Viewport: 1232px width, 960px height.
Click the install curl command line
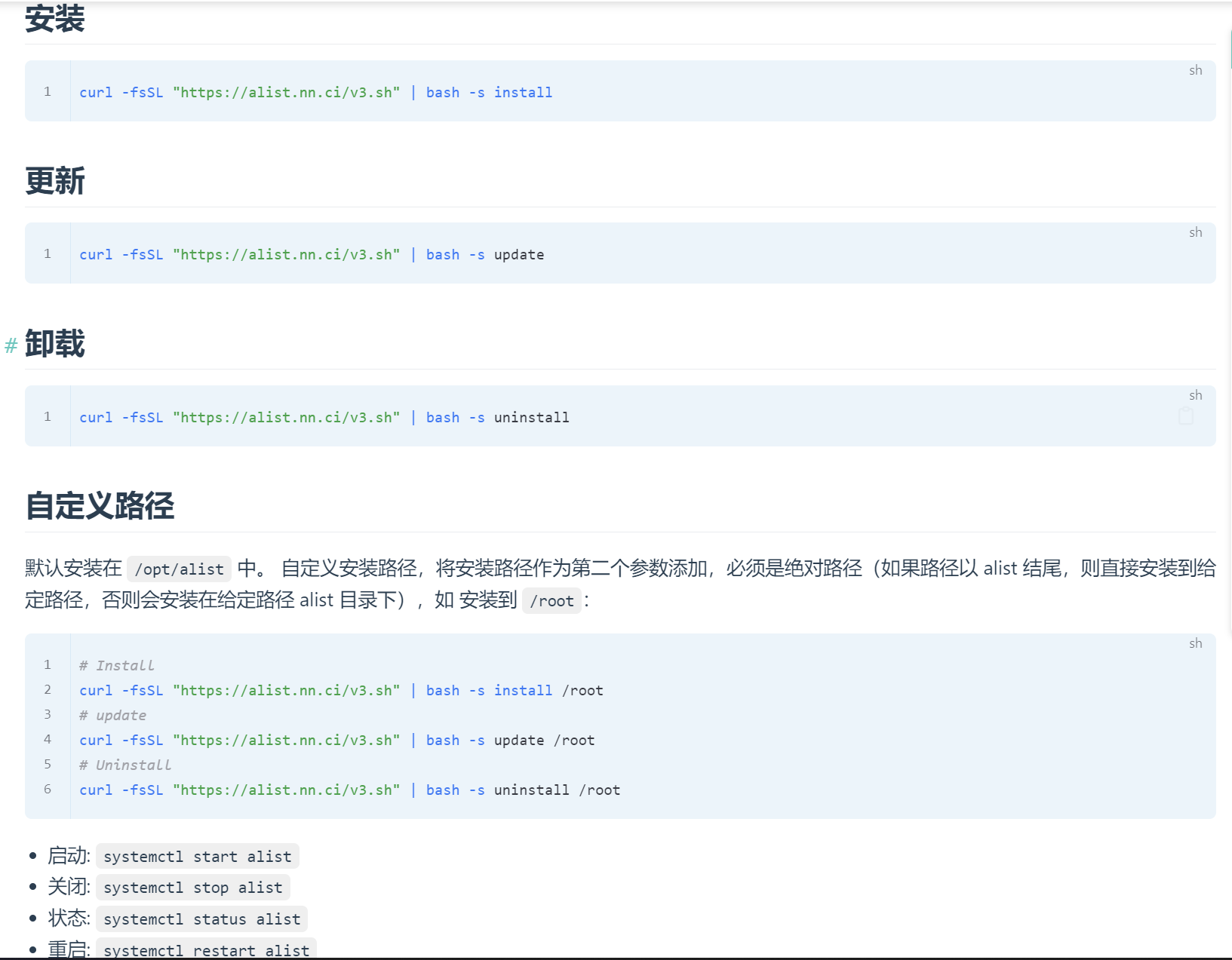(x=315, y=93)
